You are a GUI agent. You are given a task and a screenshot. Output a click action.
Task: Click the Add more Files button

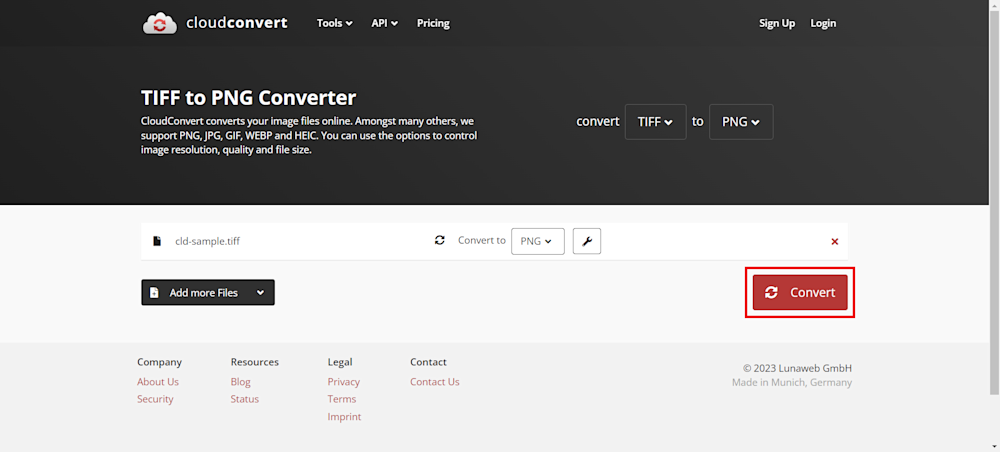tap(208, 293)
